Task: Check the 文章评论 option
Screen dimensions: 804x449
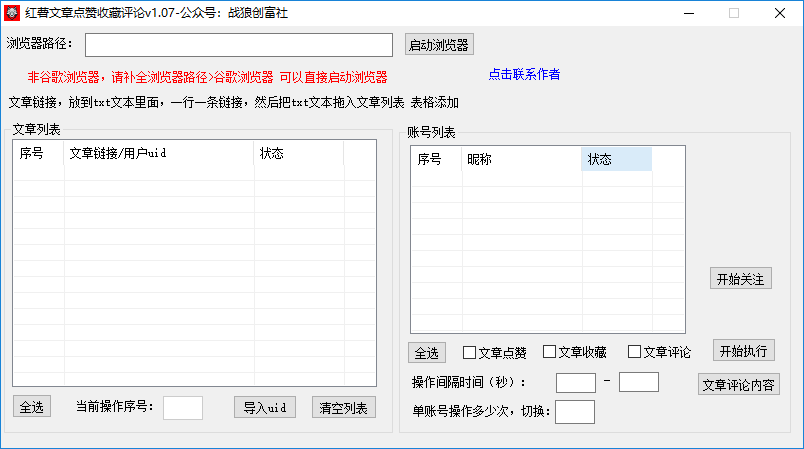Action: tap(634, 352)
